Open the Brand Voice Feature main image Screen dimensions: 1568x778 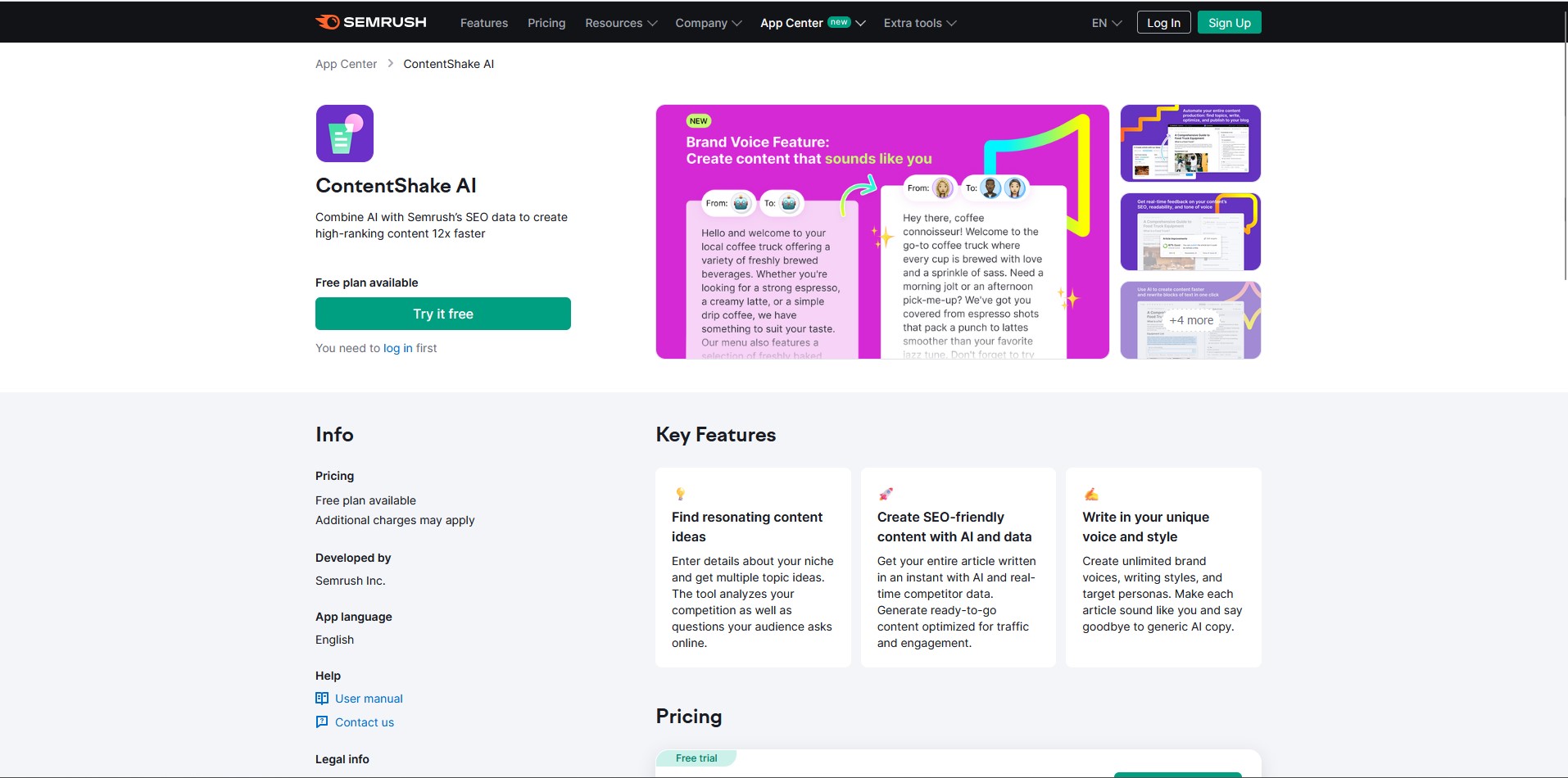(882, 232)
